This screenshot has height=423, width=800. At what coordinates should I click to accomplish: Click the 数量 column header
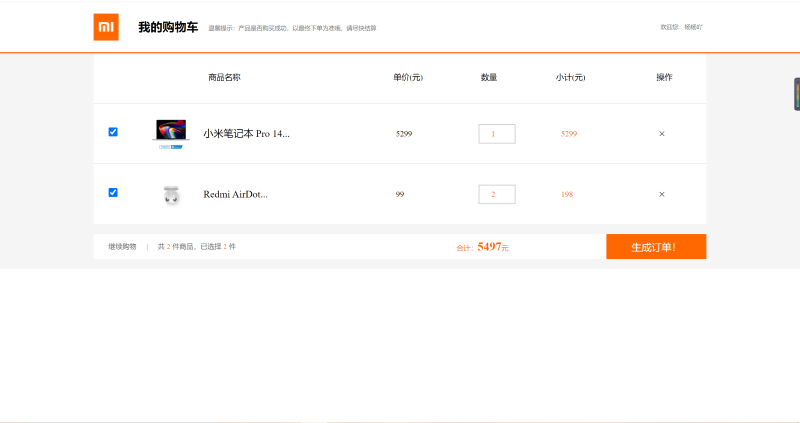(x=489, y=78)
